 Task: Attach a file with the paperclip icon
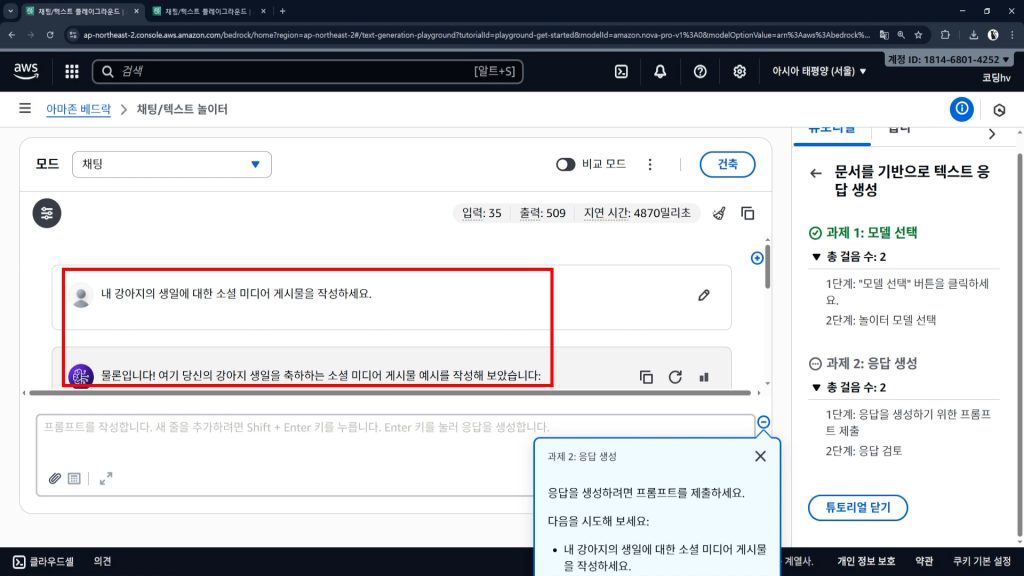click(x=55, y=479)
